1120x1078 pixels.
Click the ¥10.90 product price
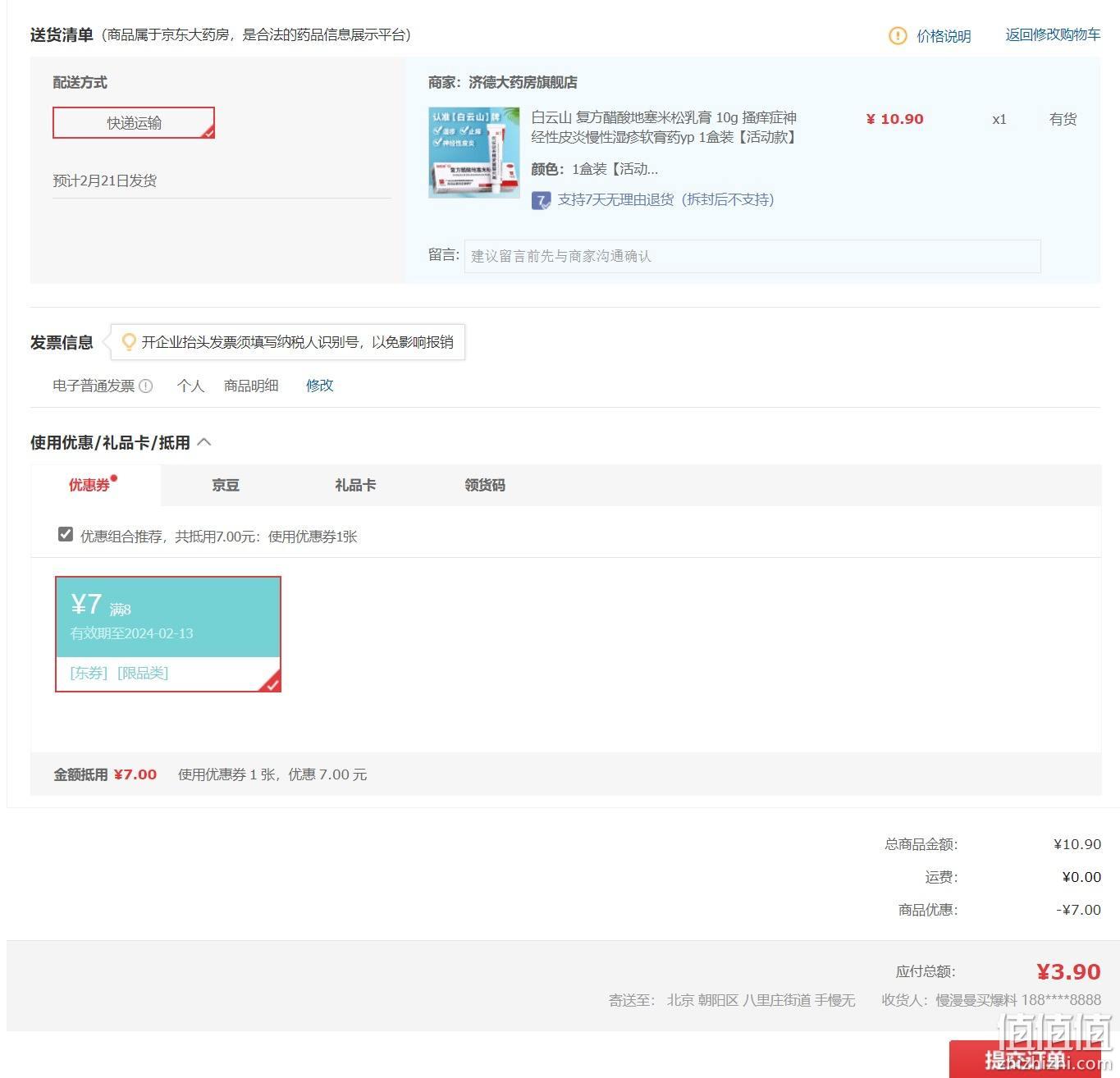[x=894, y=119]
